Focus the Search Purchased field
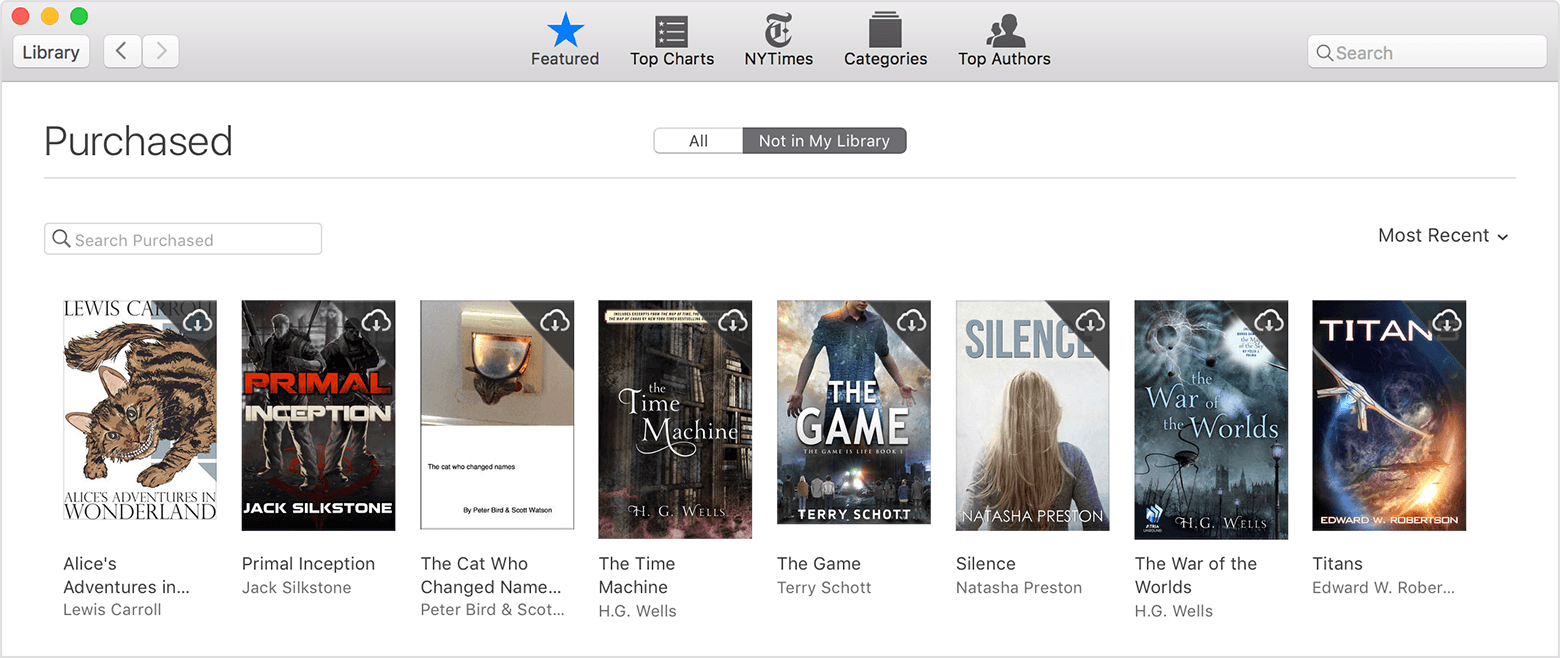 (x=183, y=239)
